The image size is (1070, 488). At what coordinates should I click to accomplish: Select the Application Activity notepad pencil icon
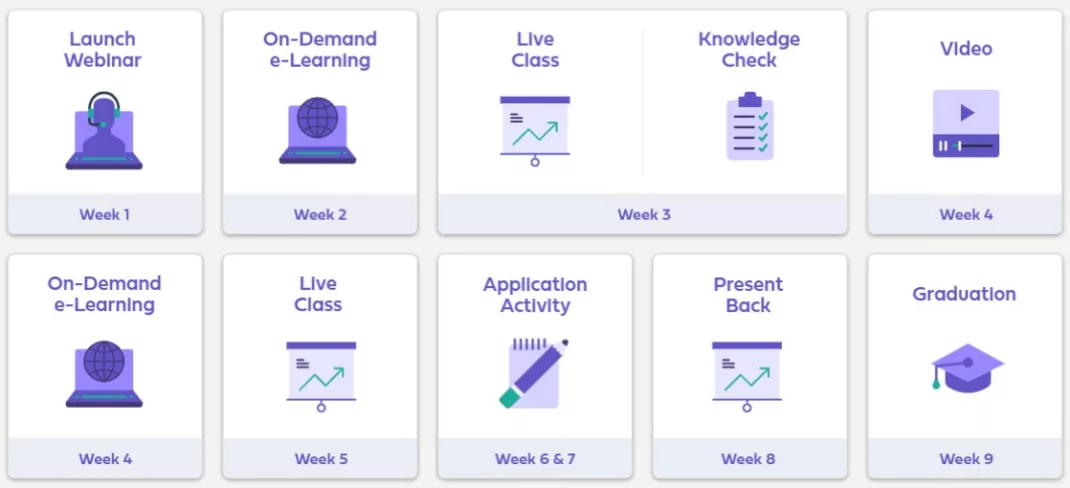point(534,373)
